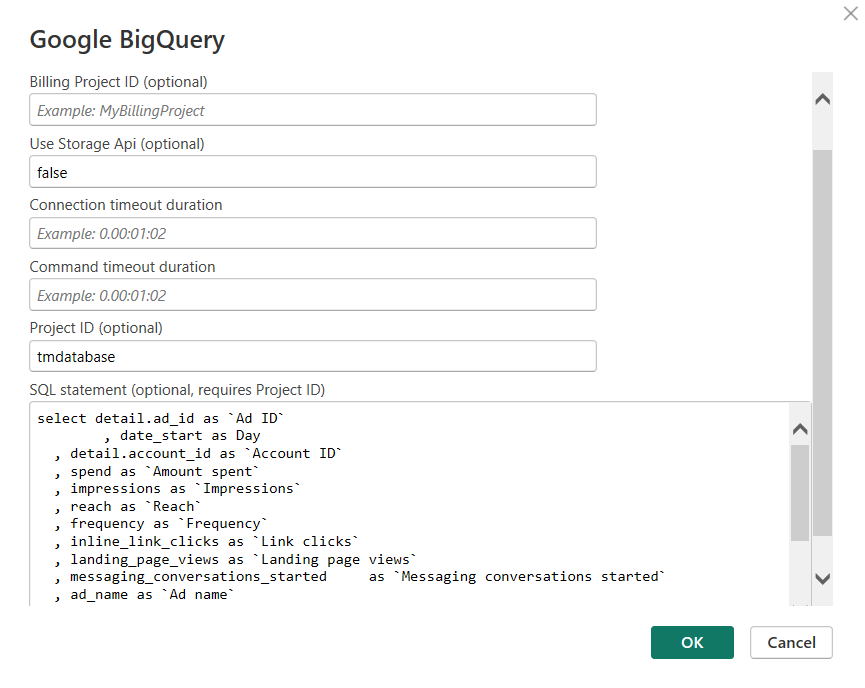This screenshot has width=865, height=688.
Task: Click the 'detail.account_id as `Account ID`' line
Action: 197,454
